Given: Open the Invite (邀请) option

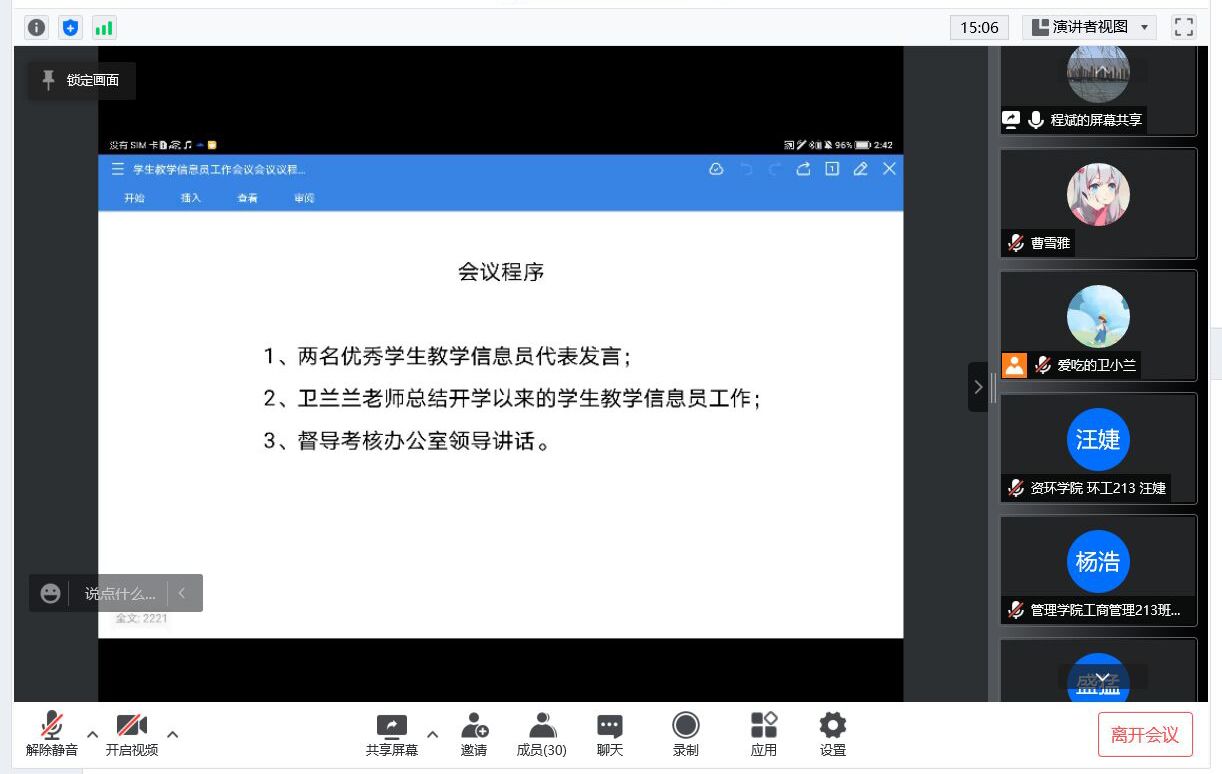Looking at the screenshot, I should tap(474, 735).
